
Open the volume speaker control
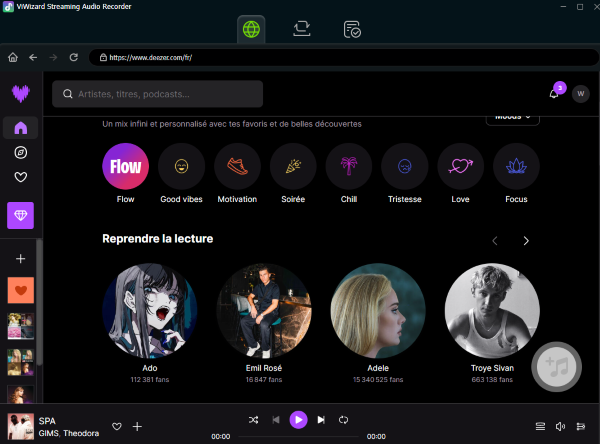(x=560, y=426)
